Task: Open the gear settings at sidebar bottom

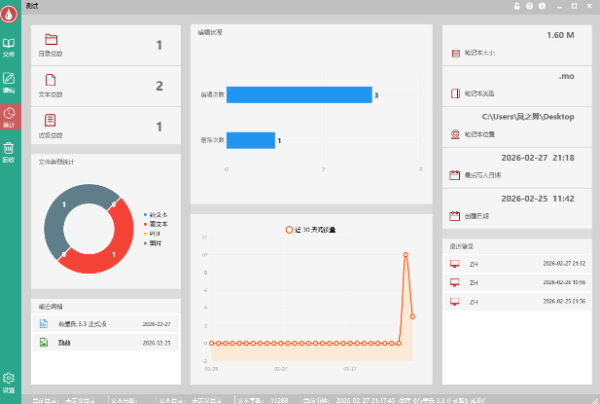Action: [x=9, y=383]
